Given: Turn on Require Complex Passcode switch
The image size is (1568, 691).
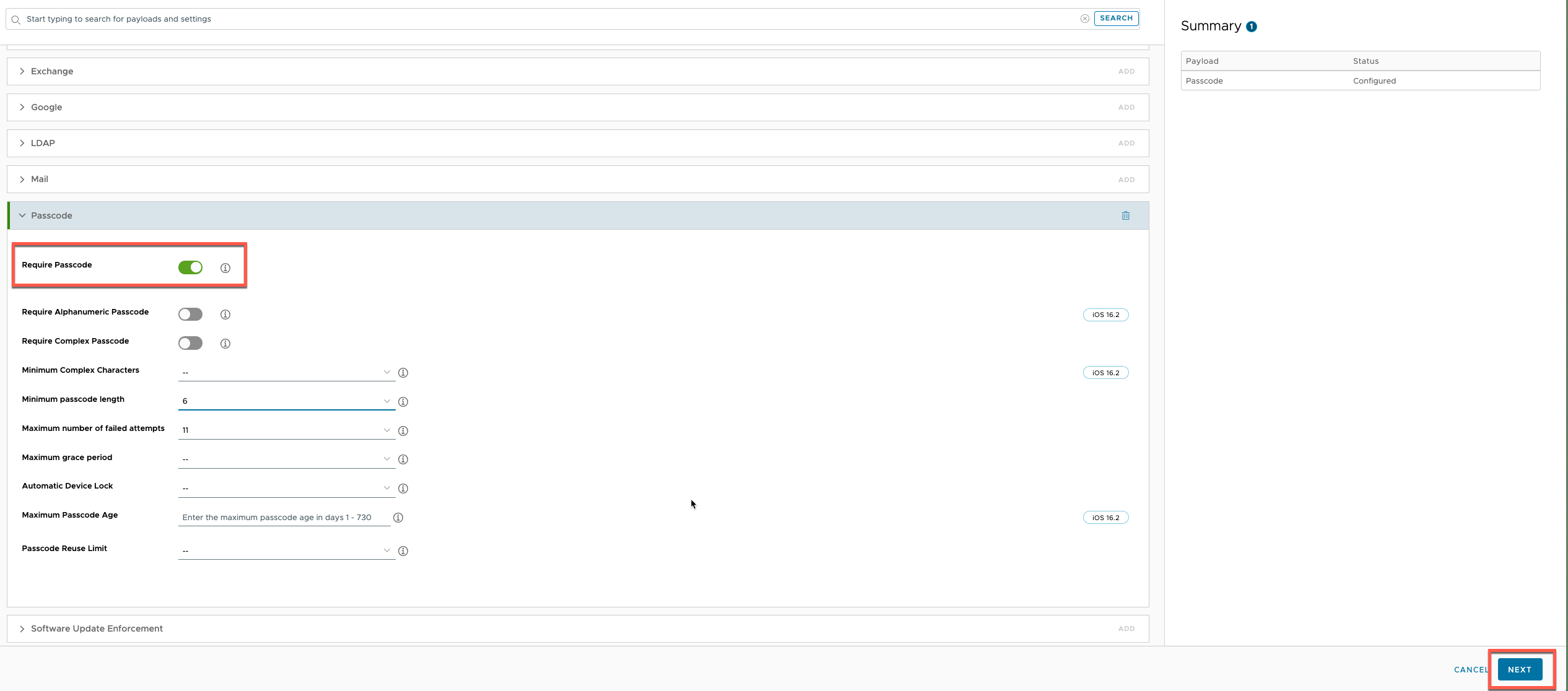Looking at the screenshot, I should (x=190, y=344).
